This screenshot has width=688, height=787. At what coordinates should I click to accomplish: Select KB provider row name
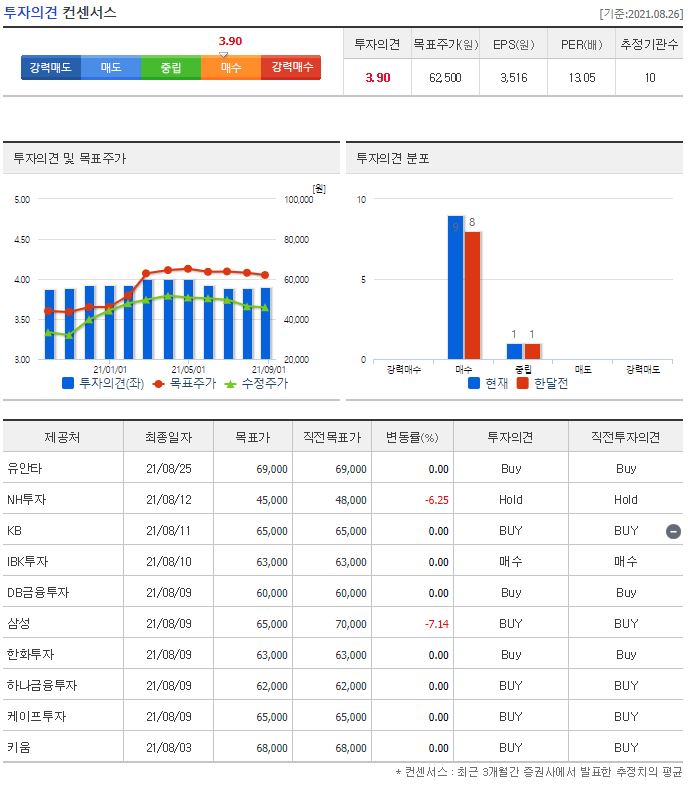[14, 531]
